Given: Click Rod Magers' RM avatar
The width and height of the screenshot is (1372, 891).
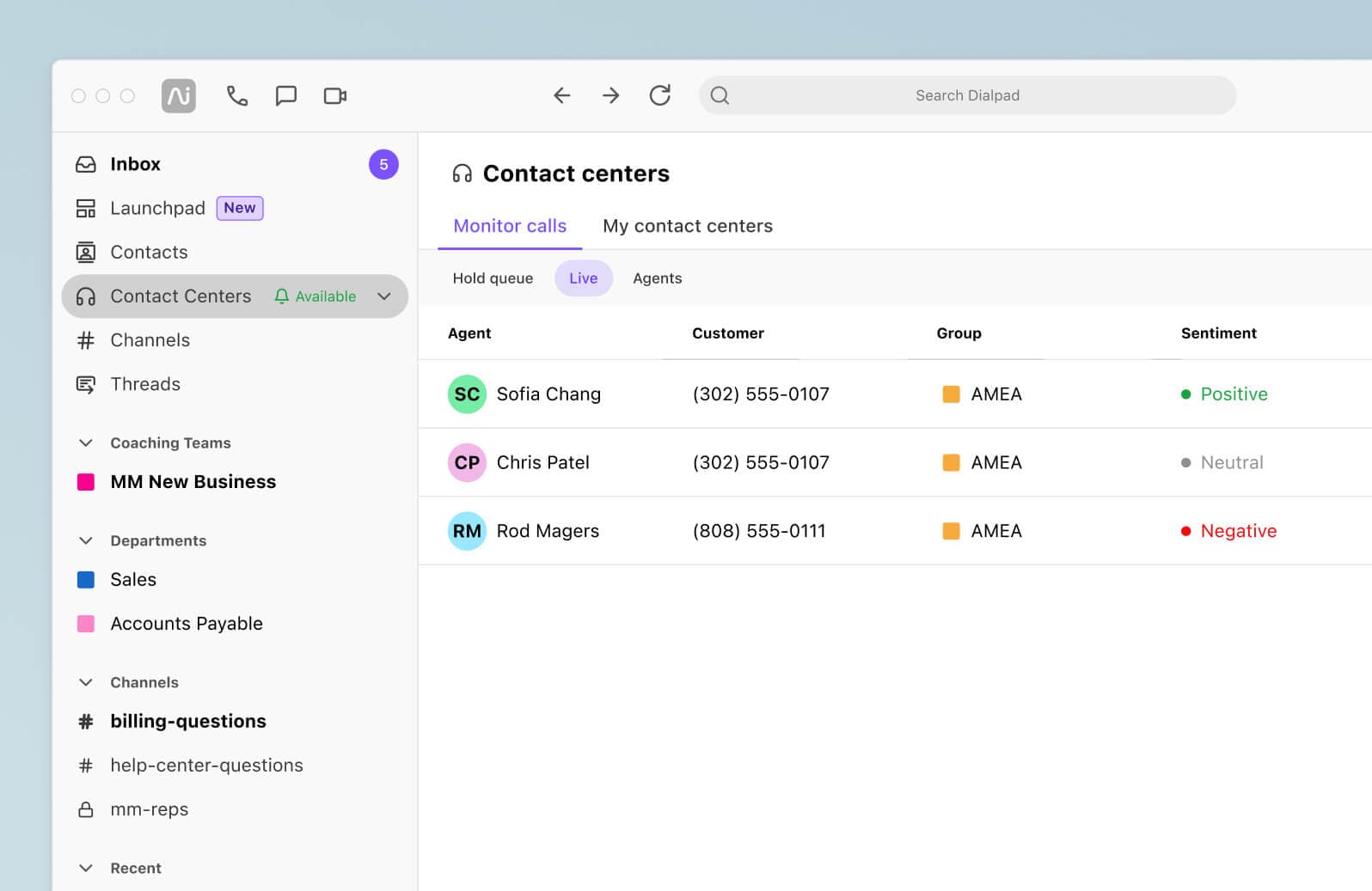Looking at the screenshot, I should tap(467, 532).
